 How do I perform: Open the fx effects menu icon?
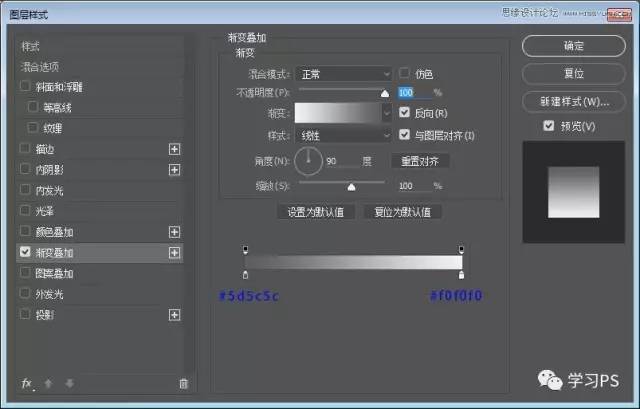[27, 383]
